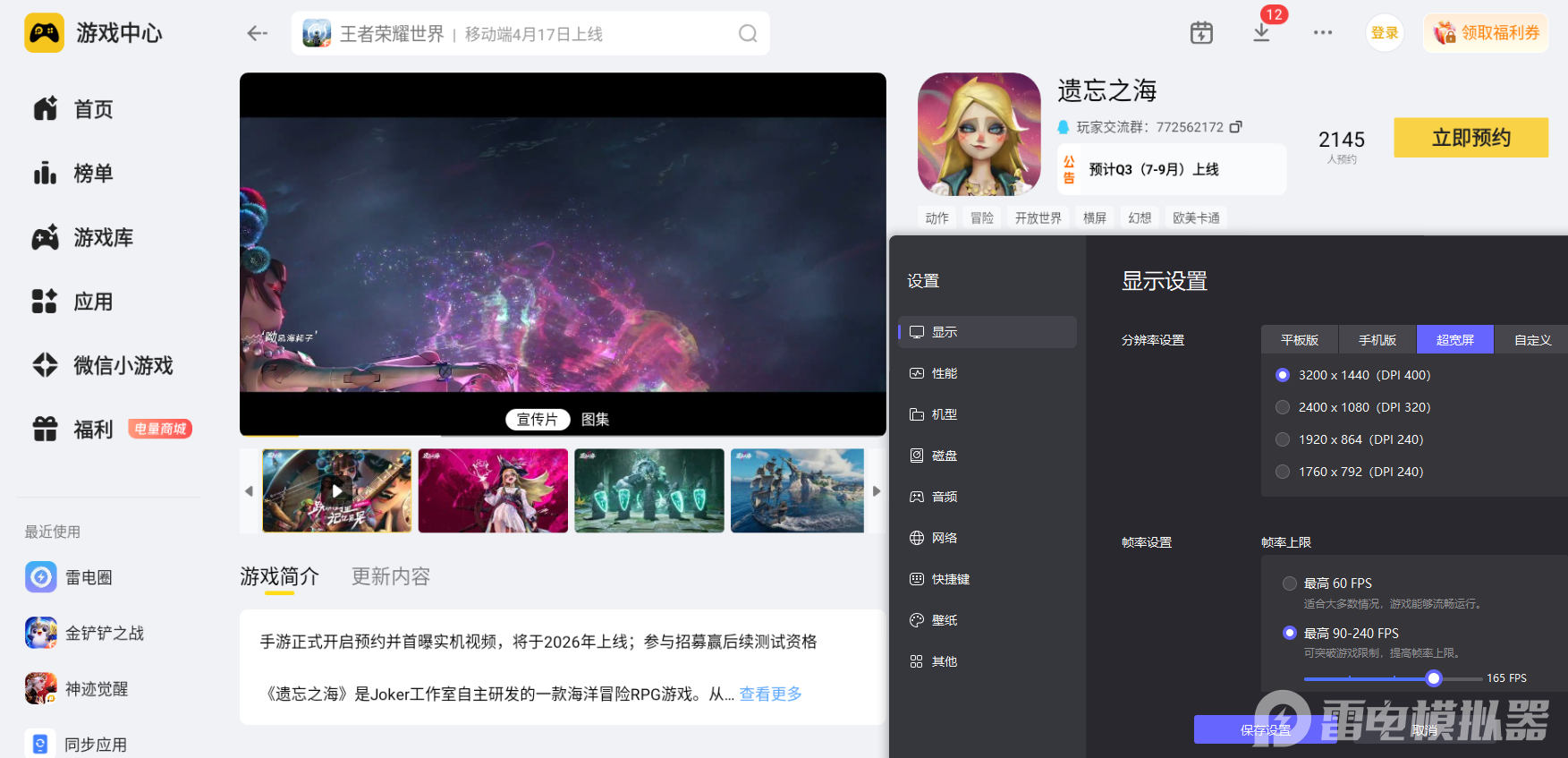
Task: Switch to 平板版 resolution tab
Action: click(1300, 340)
